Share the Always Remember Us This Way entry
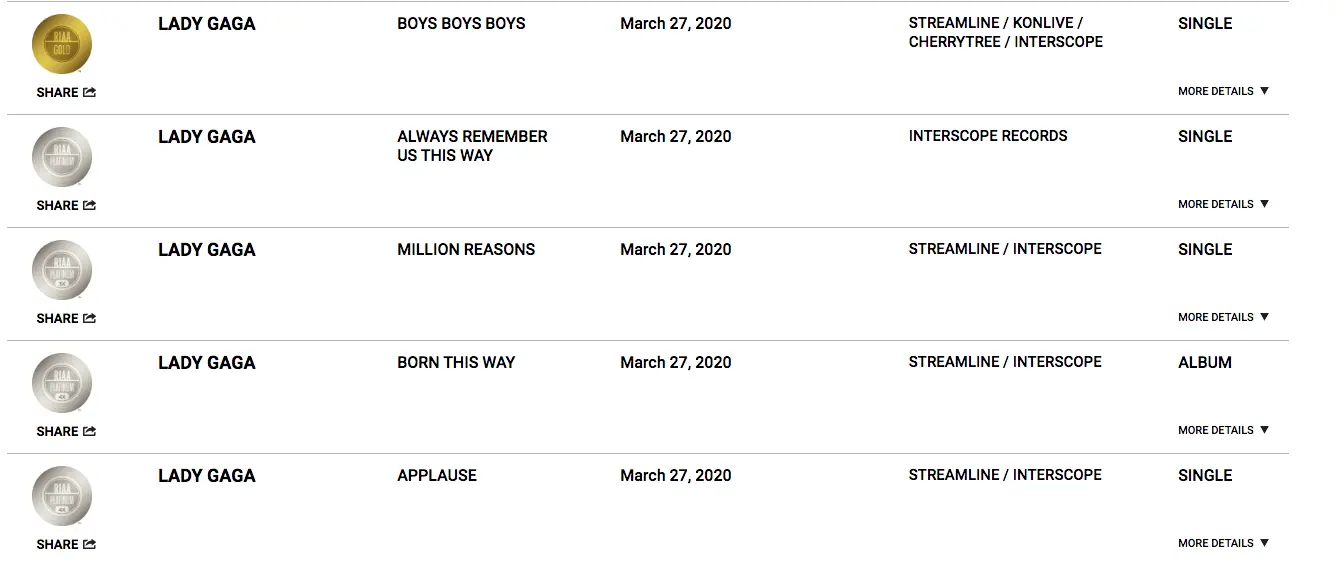The height and width of the screenshot is (563, 1335). (66, 205)
